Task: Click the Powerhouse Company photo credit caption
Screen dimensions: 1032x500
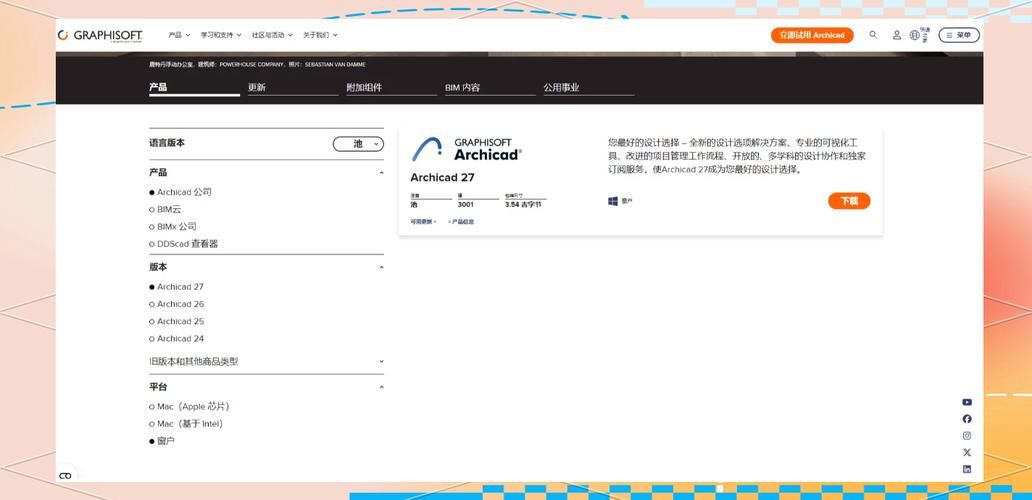Action: click(x=257, y=64)
